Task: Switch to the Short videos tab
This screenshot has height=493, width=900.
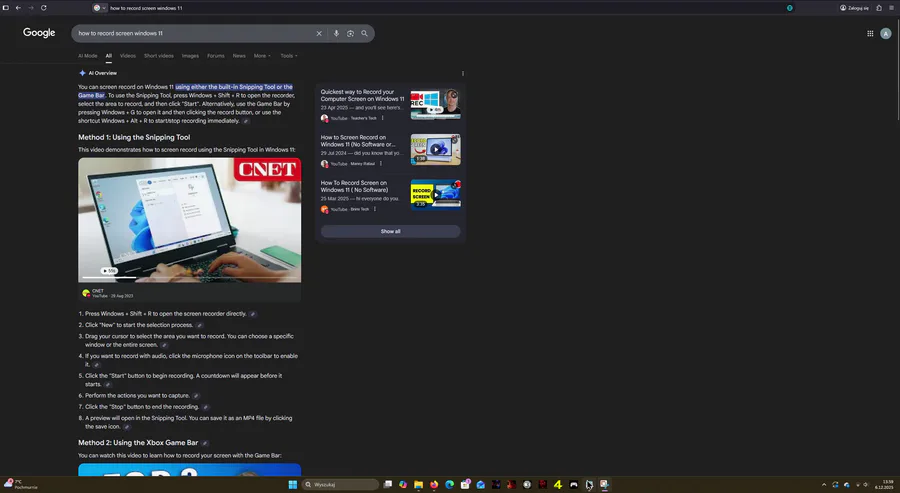Action: pos(158,56)
